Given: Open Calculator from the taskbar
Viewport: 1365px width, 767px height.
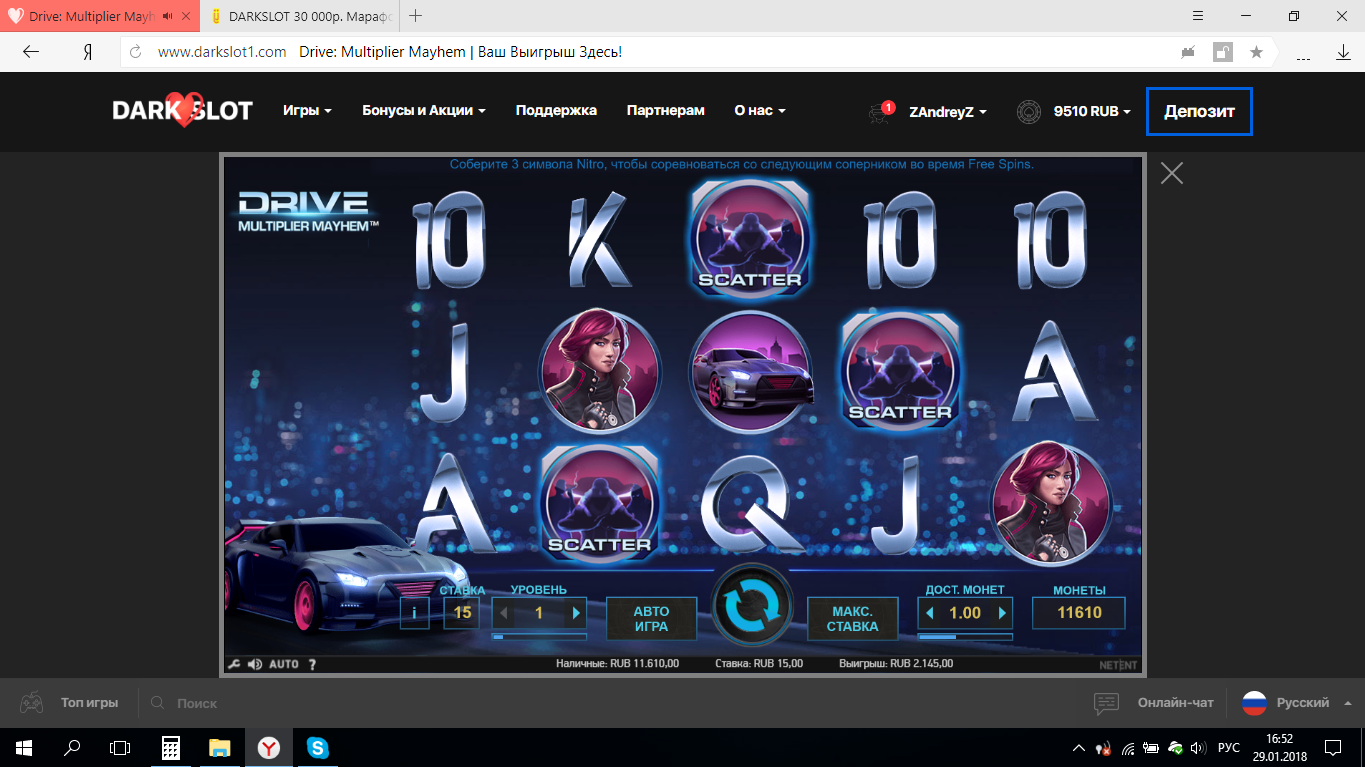Looking at the screenshot, I should [x=170, y=747].
